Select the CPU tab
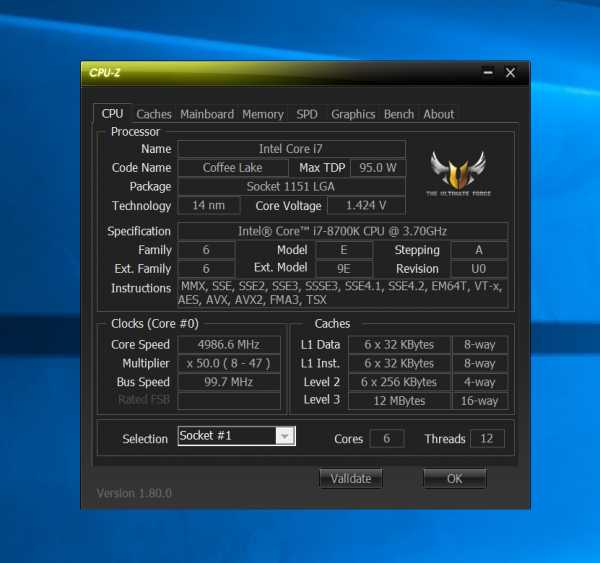The width and height of the screenshot is (600, 563). 112,114
